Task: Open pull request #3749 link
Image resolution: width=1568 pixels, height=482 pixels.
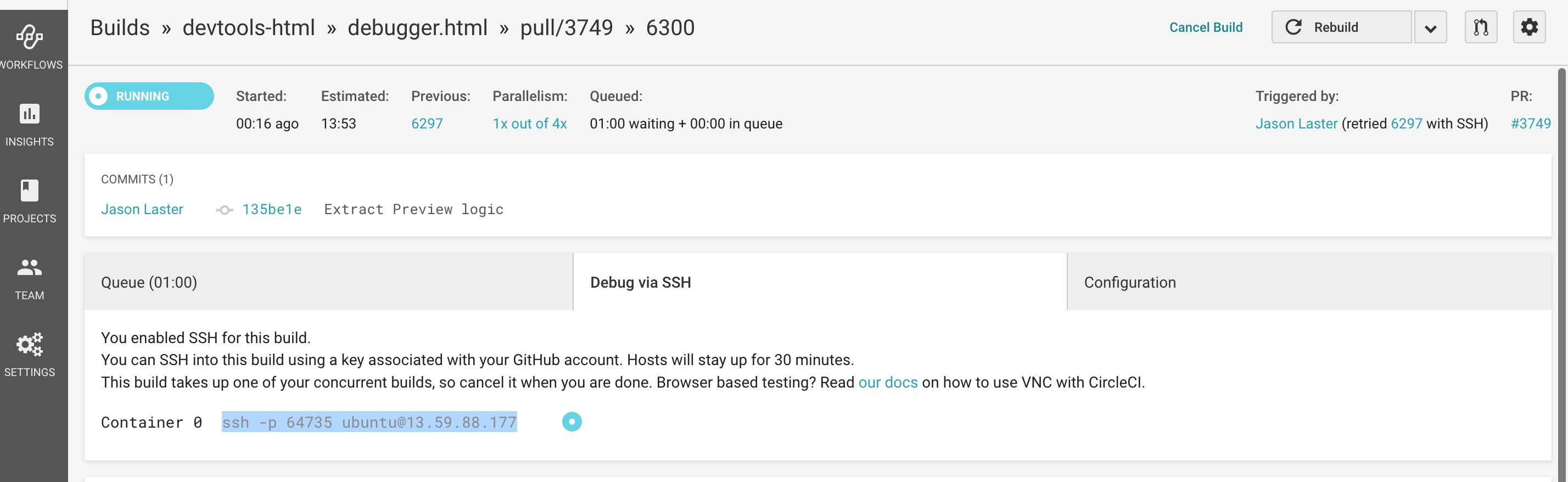Action: tap(1530, 124)
